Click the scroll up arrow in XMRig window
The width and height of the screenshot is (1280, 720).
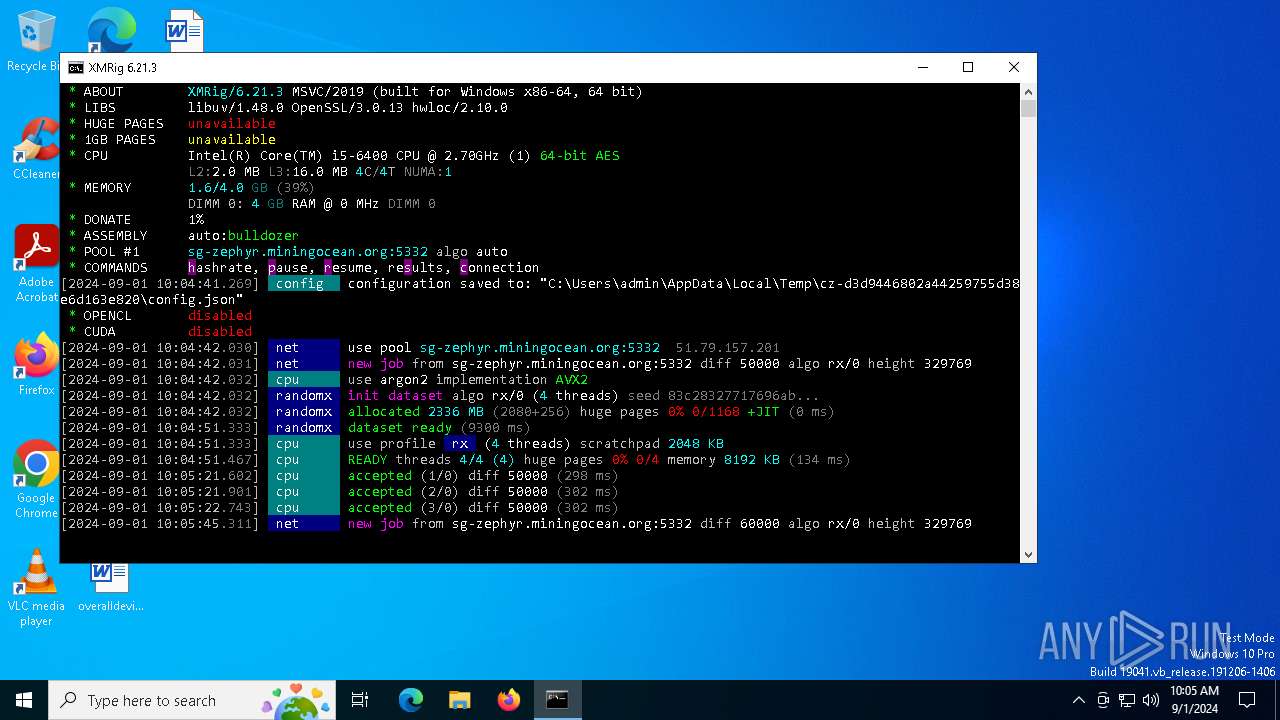pos(1028,92)
